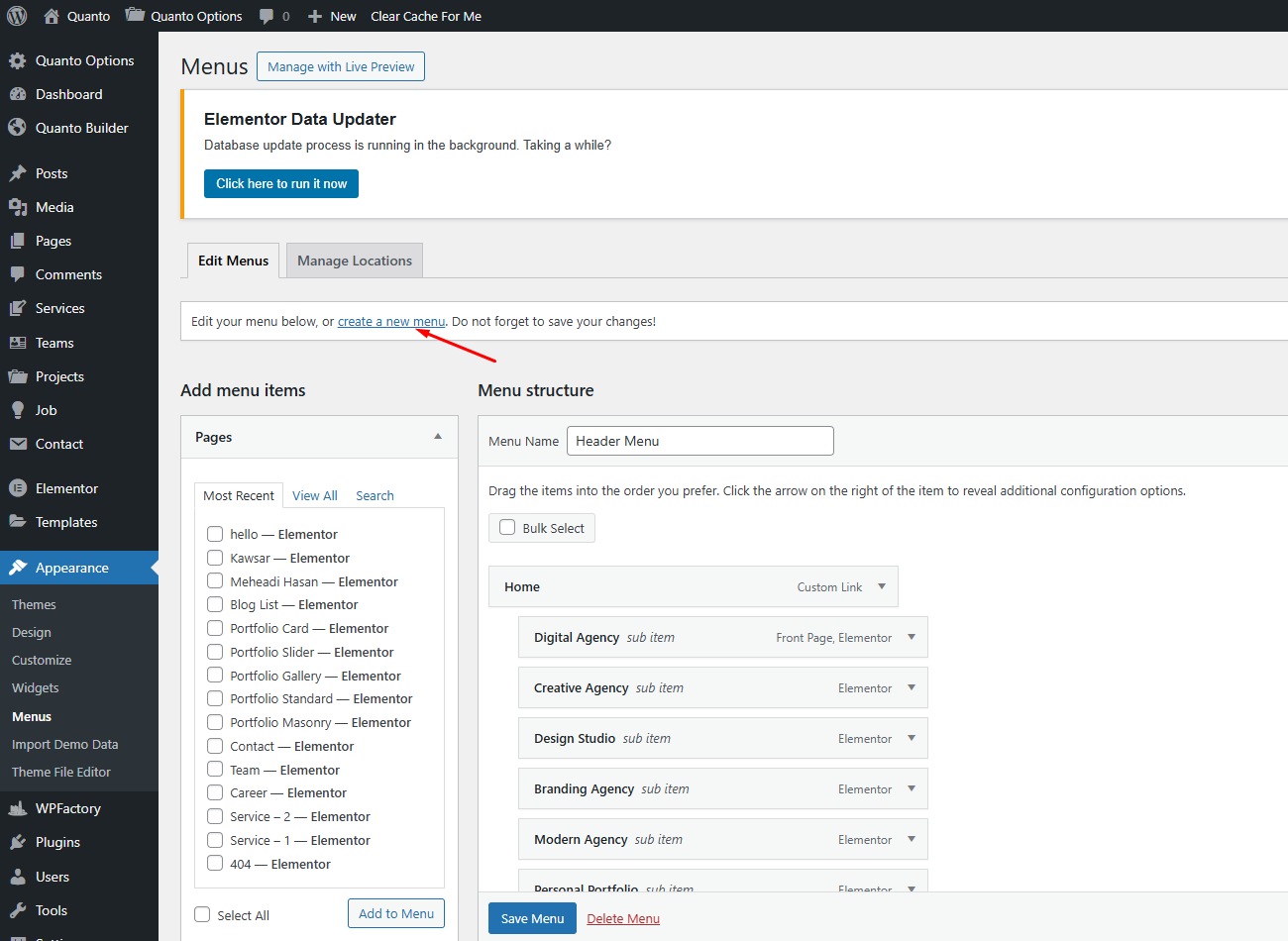This screenshot has width=1288, height=941.
Task: Click the Services icon in sidebar
Action: click(18, 308)
